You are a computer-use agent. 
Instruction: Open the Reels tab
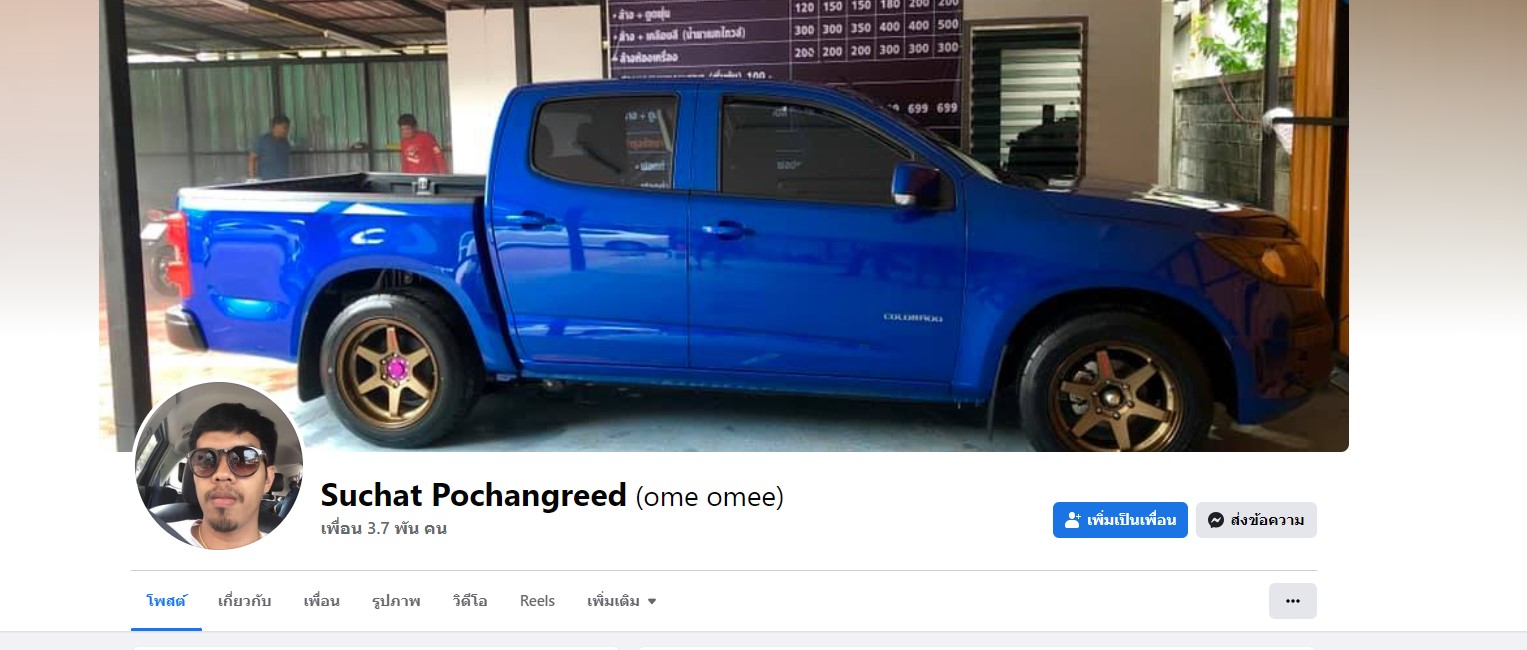pyautogui.click(x=537, y=601)
